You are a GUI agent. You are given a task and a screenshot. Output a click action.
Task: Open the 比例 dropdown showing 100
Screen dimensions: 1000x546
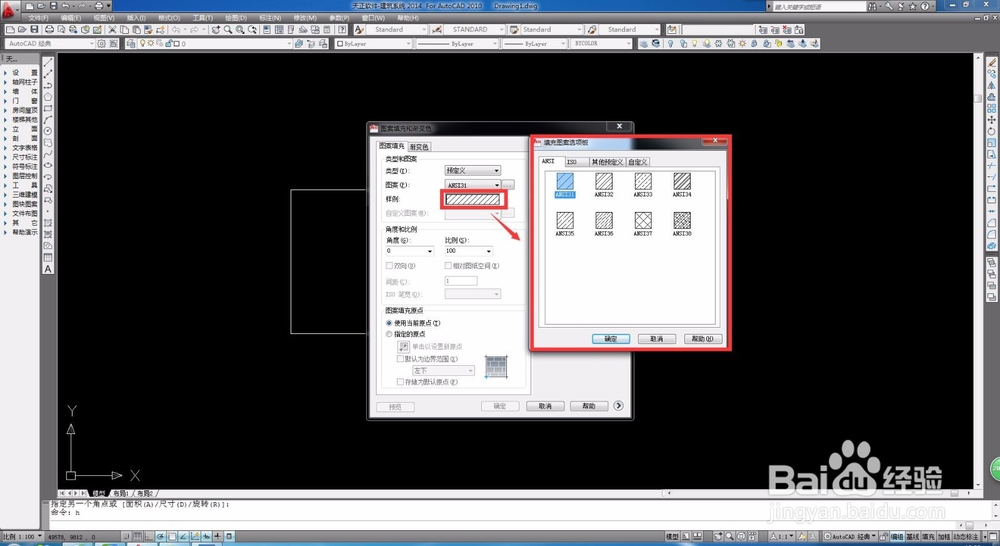tap(469, 251)
